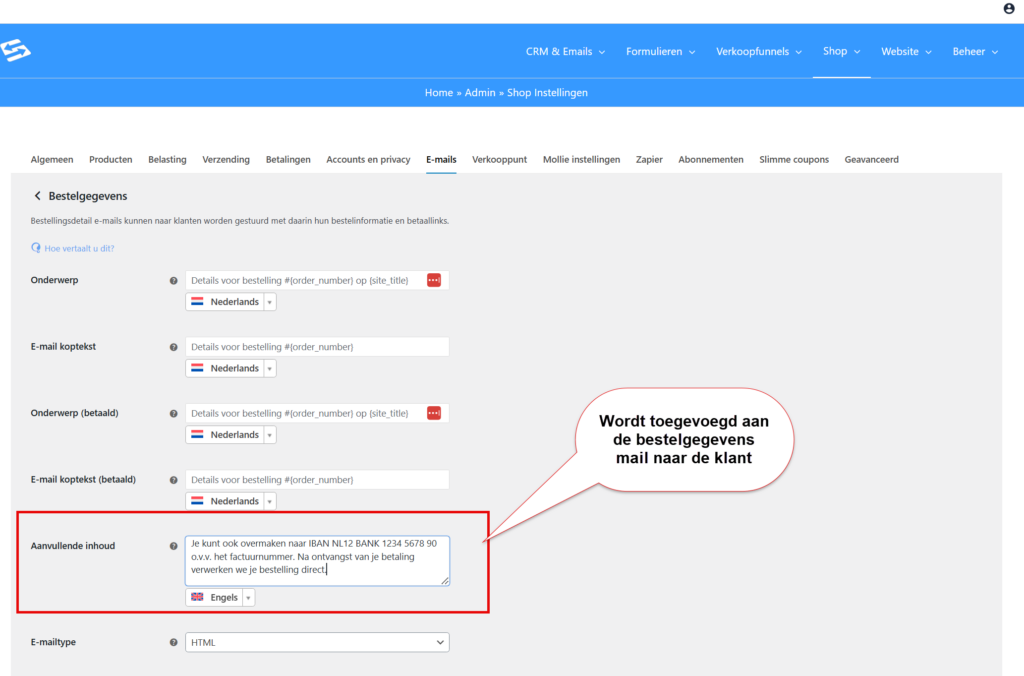
Task: Click the site logo in header
Action: (x=16, y=51)
